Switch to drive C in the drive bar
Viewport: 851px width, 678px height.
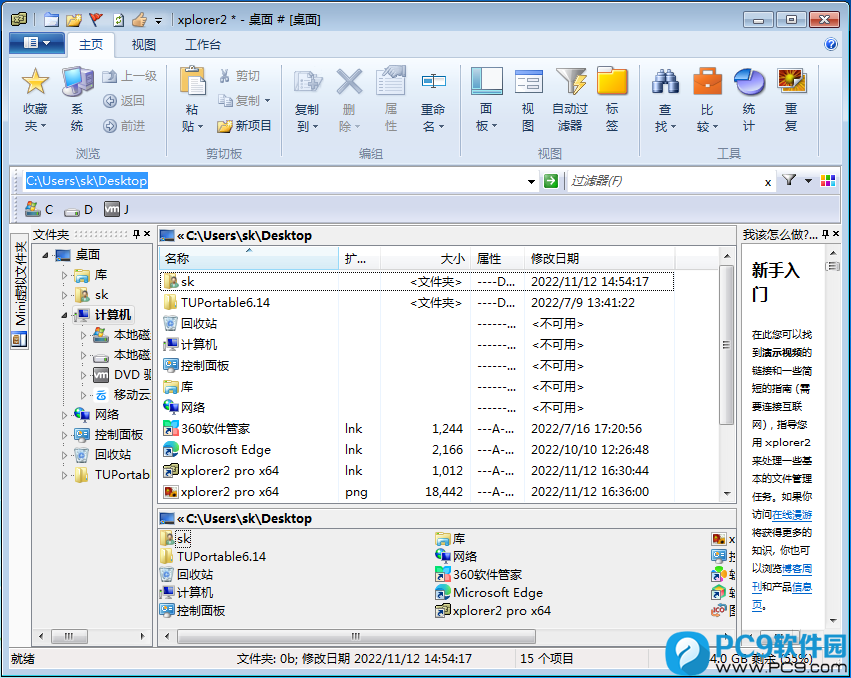(x=40, y=210)
